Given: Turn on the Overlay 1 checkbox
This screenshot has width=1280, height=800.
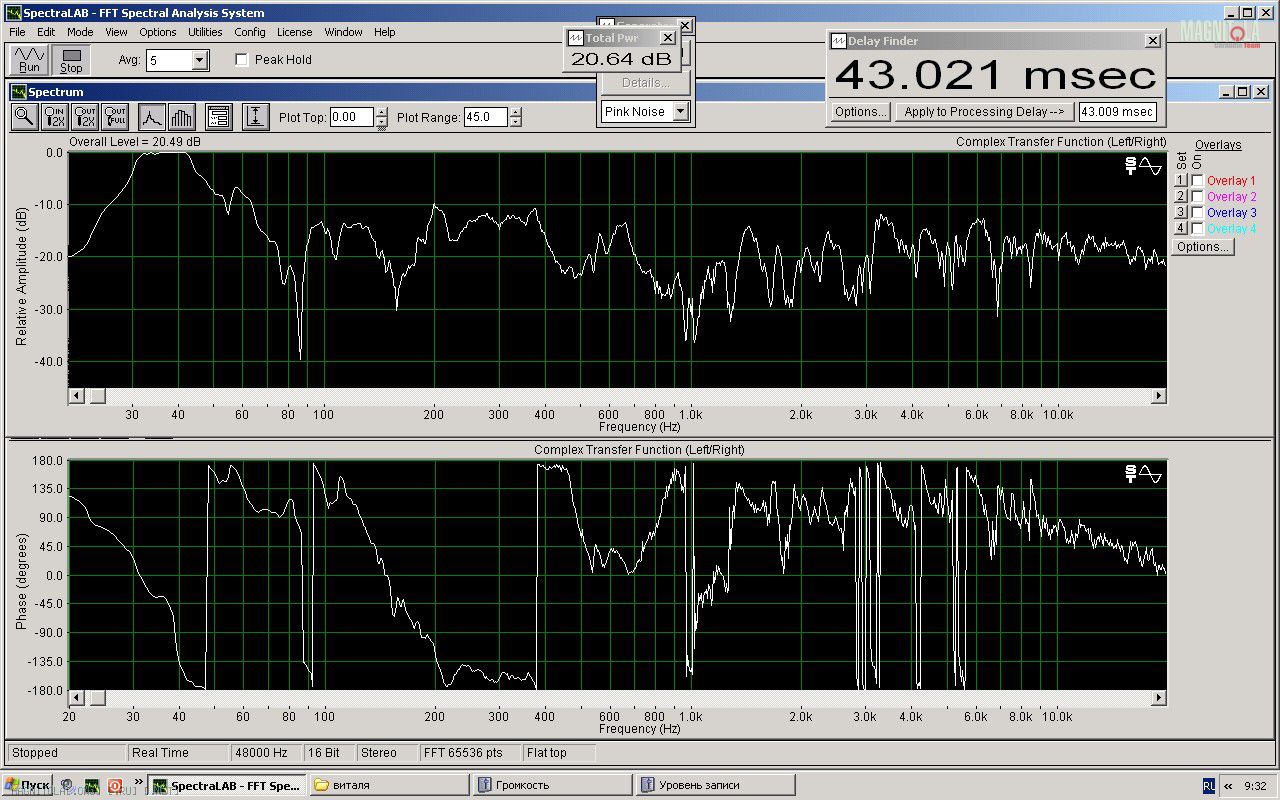Looking at the screenshot, I should (x=1197, y=181).
